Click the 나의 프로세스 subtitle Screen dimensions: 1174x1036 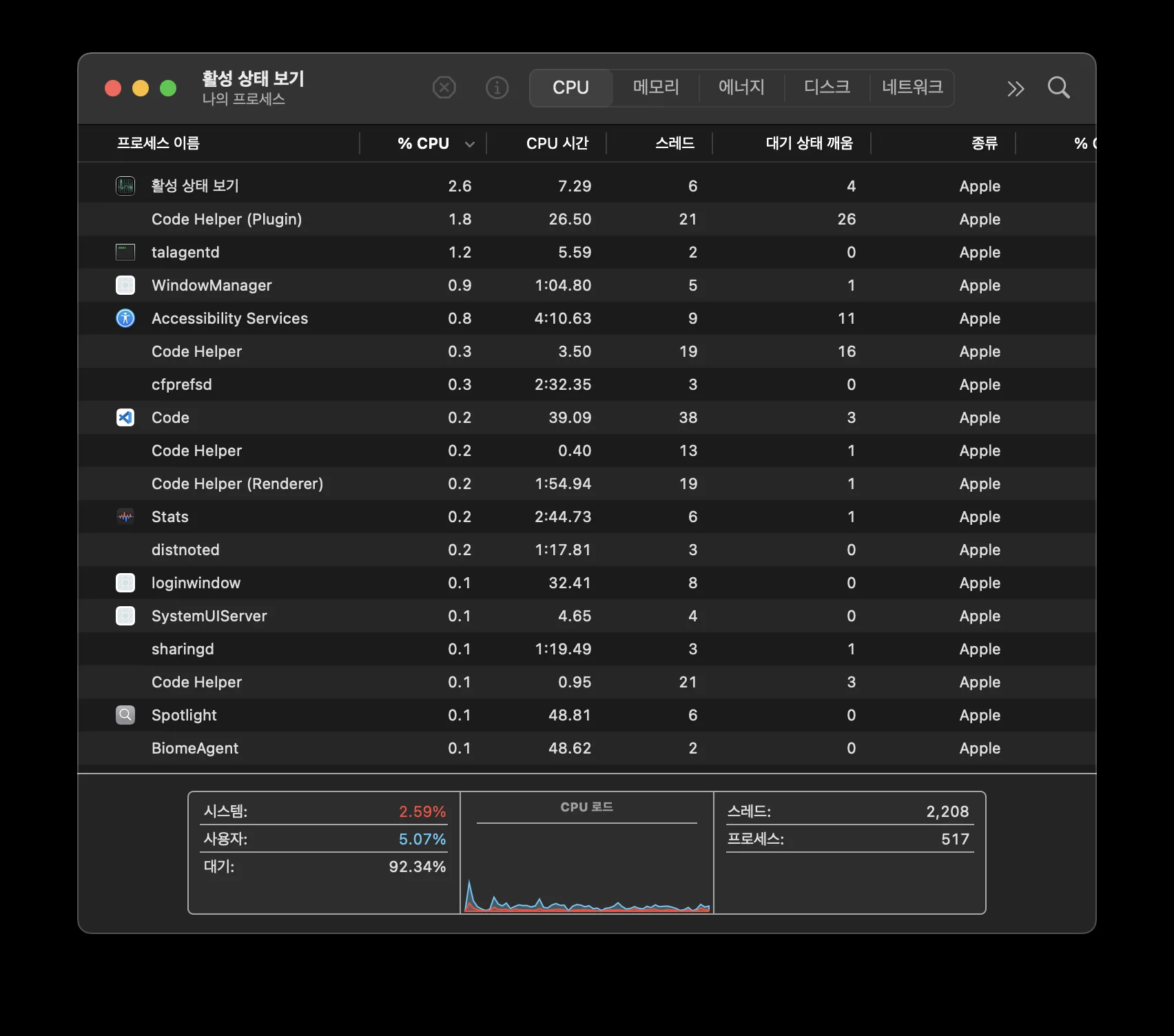244,99
